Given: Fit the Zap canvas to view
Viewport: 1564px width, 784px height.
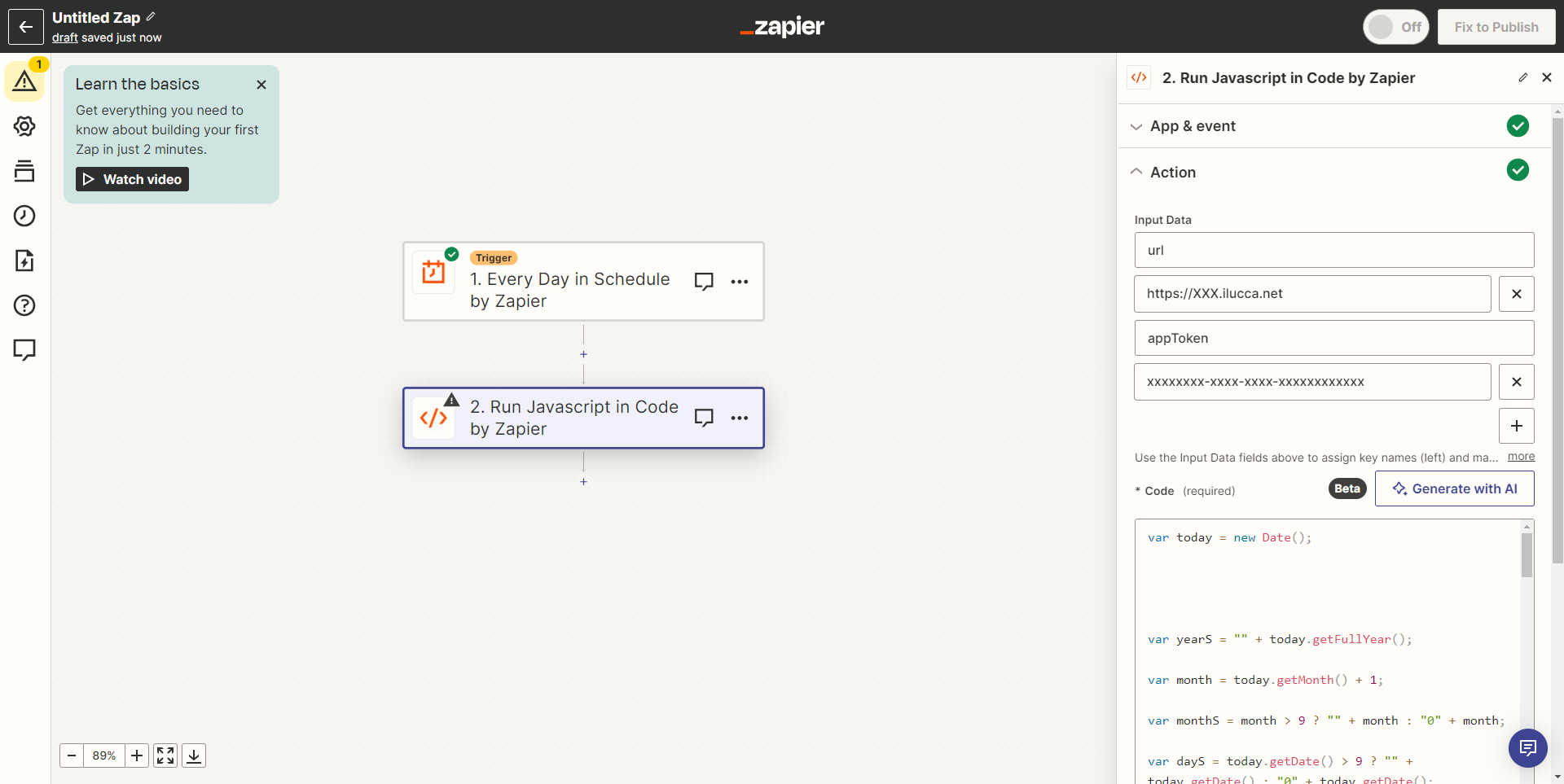Looking at the screenshot, I should click(165, 756).
